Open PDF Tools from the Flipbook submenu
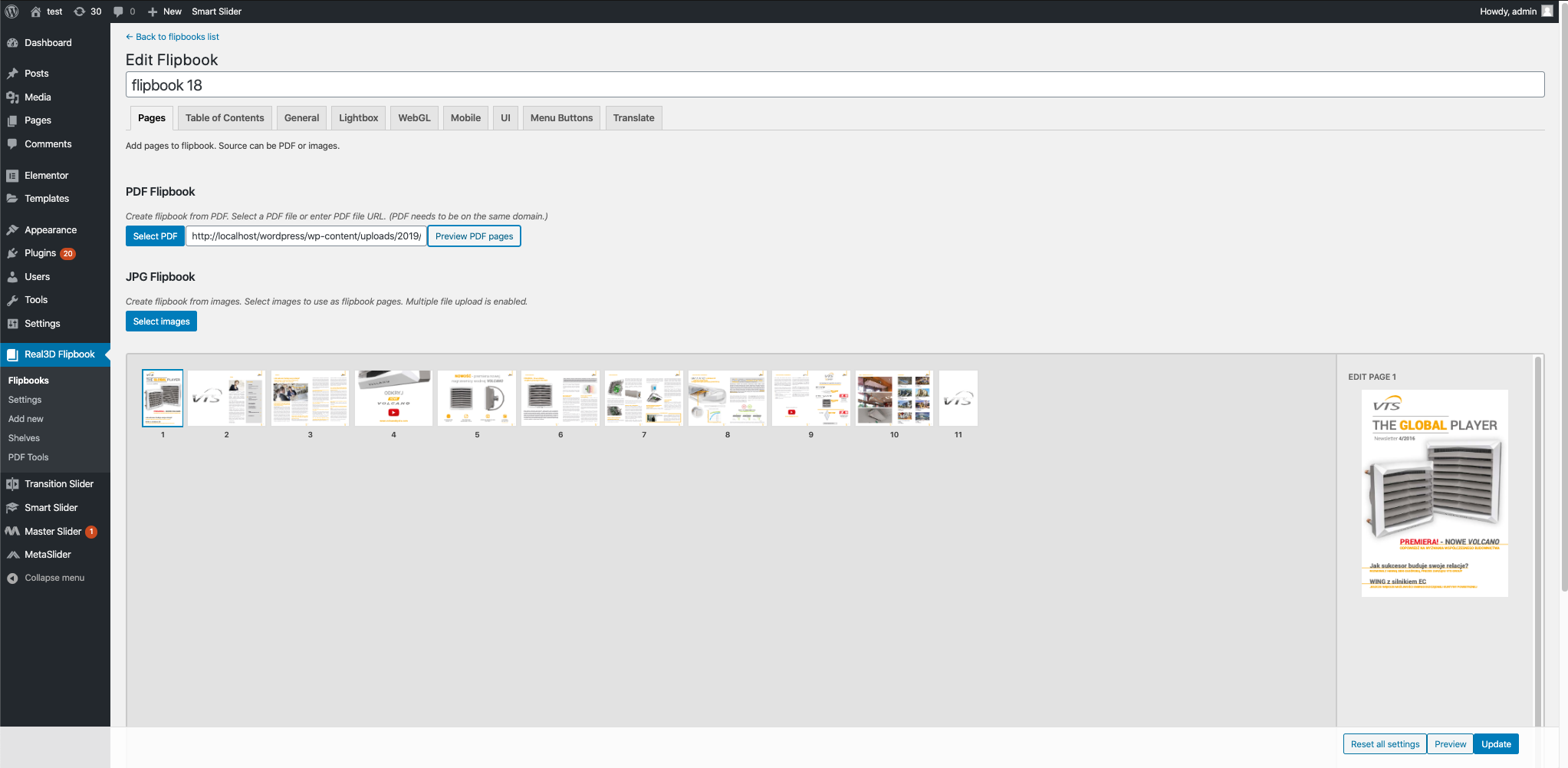Screen dimensions: 1568x768 28,457
